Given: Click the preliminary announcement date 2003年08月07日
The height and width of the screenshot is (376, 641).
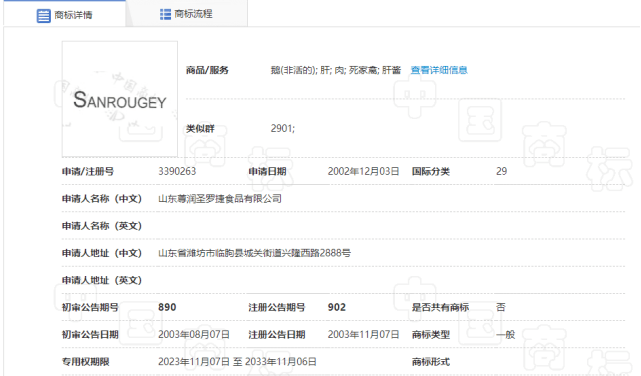Looking at the screenshot, I should [x=194, y=334].
